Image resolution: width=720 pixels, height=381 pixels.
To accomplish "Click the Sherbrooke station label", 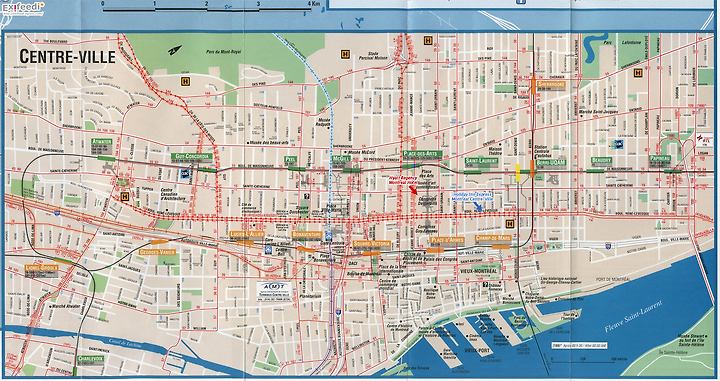I will pyautogui.click(x=551, y=85).
